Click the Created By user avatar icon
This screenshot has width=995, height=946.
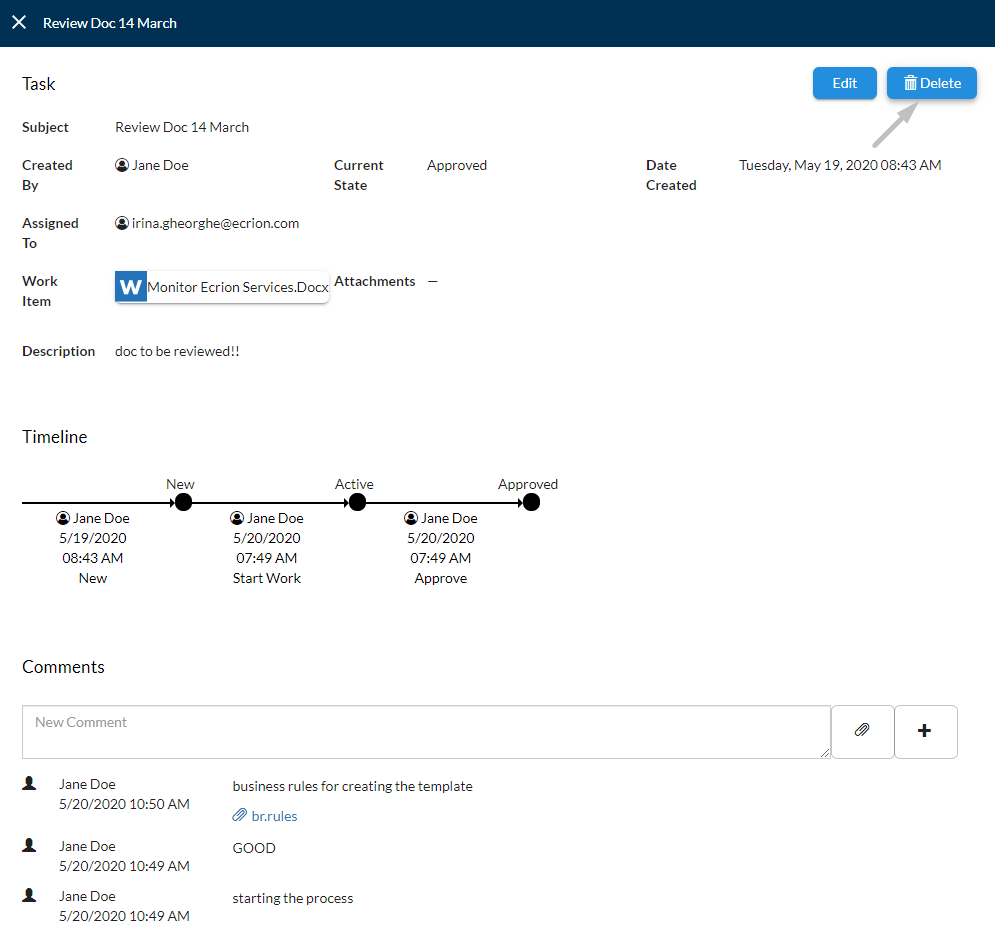(122, 165)
